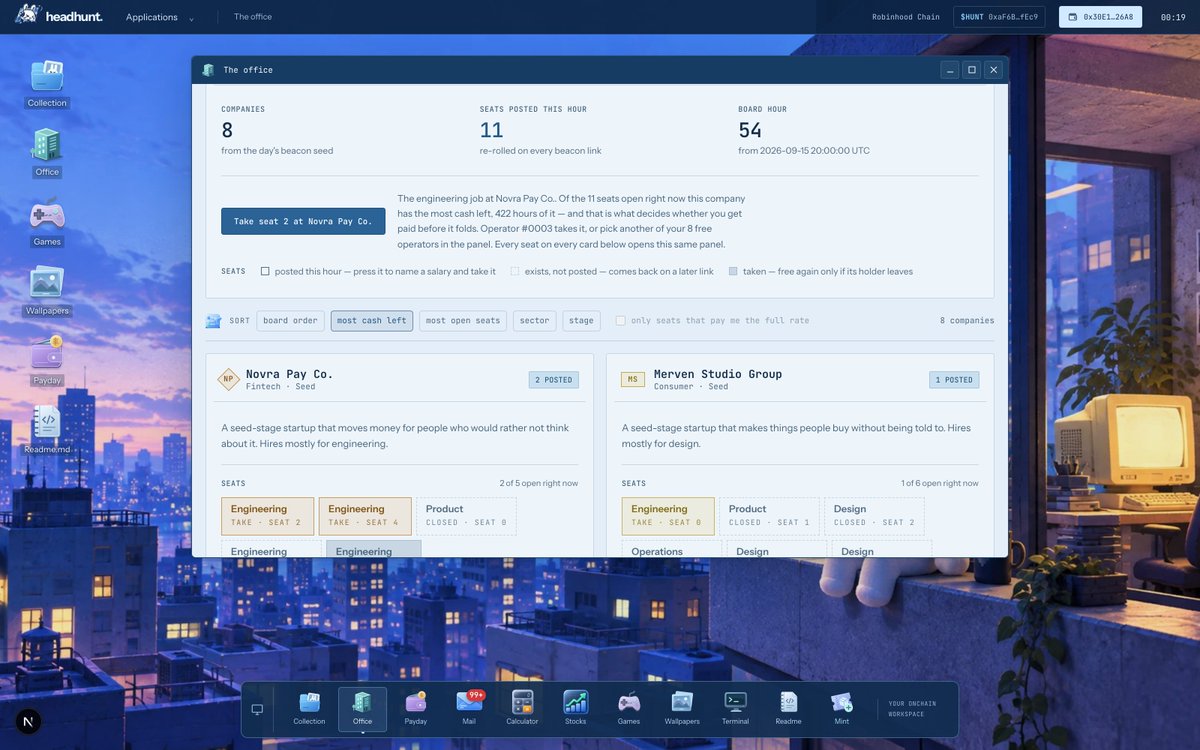The height and width of the screenshot is (750, 1200).
Task: Click Merven Studio Group company name
Action: click(x=718, y=374)
